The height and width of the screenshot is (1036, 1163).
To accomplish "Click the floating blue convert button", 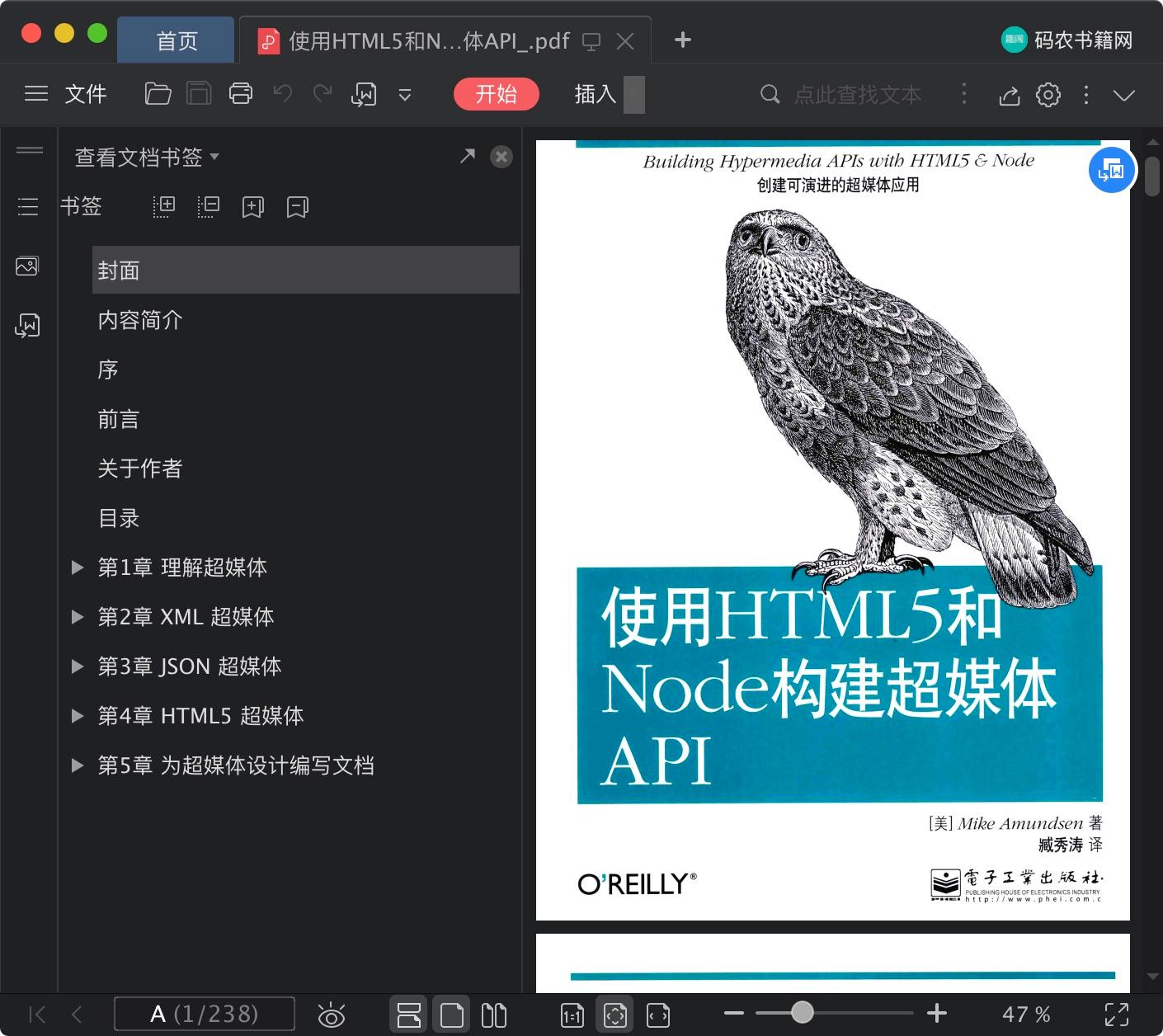I will [1112, 171].
